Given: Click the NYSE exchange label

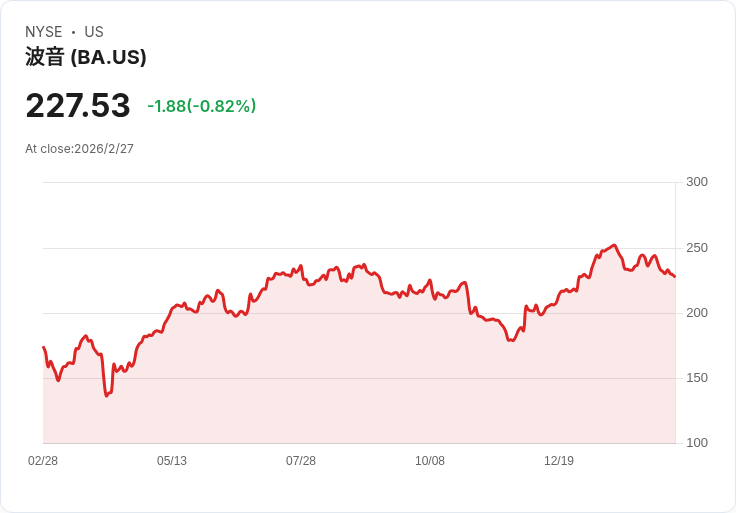Looking at the screenshot, I should point(44,32).
